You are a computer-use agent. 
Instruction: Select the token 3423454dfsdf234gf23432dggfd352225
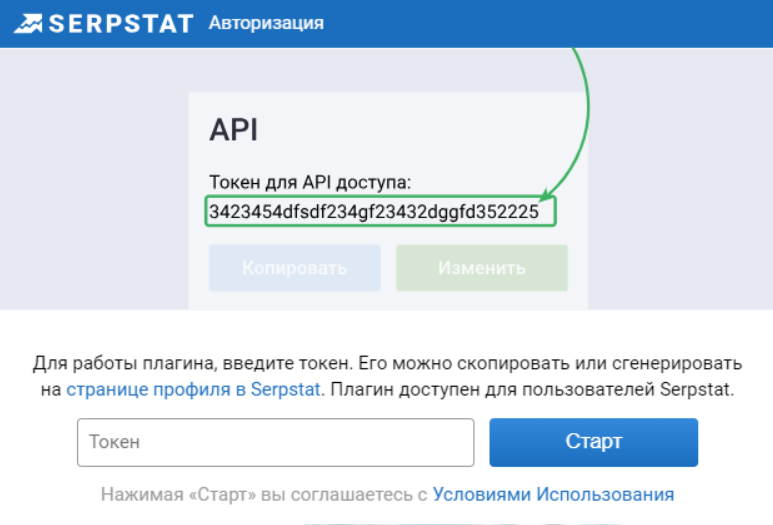(374, 211)
